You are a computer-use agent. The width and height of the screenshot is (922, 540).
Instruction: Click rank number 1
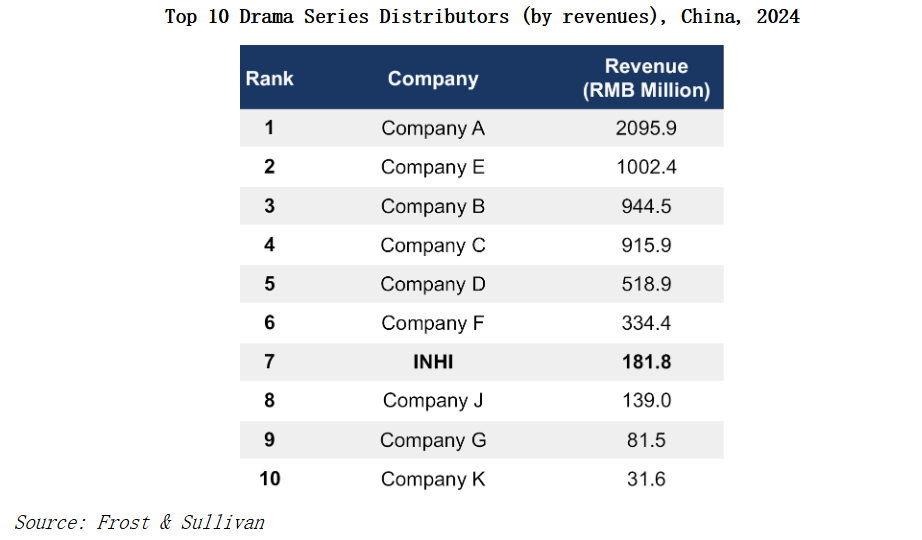pos(270,128)
